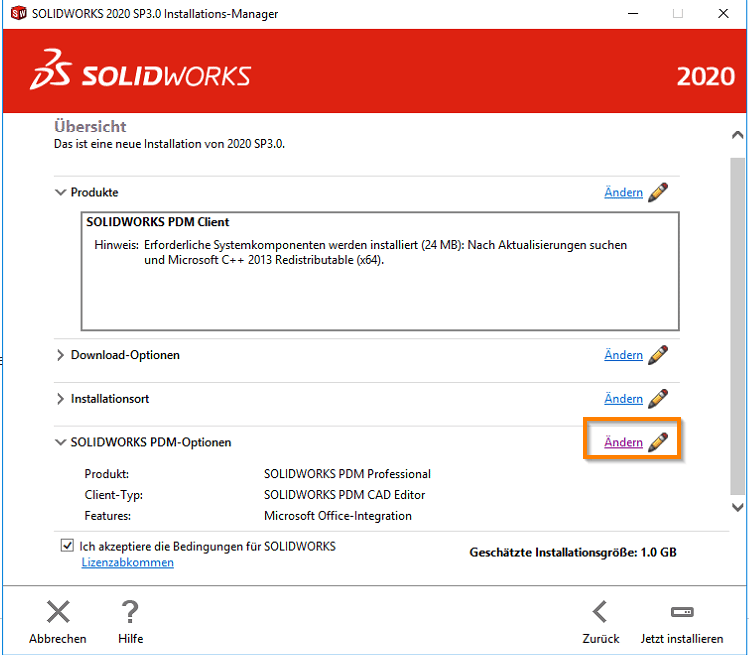Click the pencil icon for Installationsort
The image size is (749, 655).
pos(658,399)
